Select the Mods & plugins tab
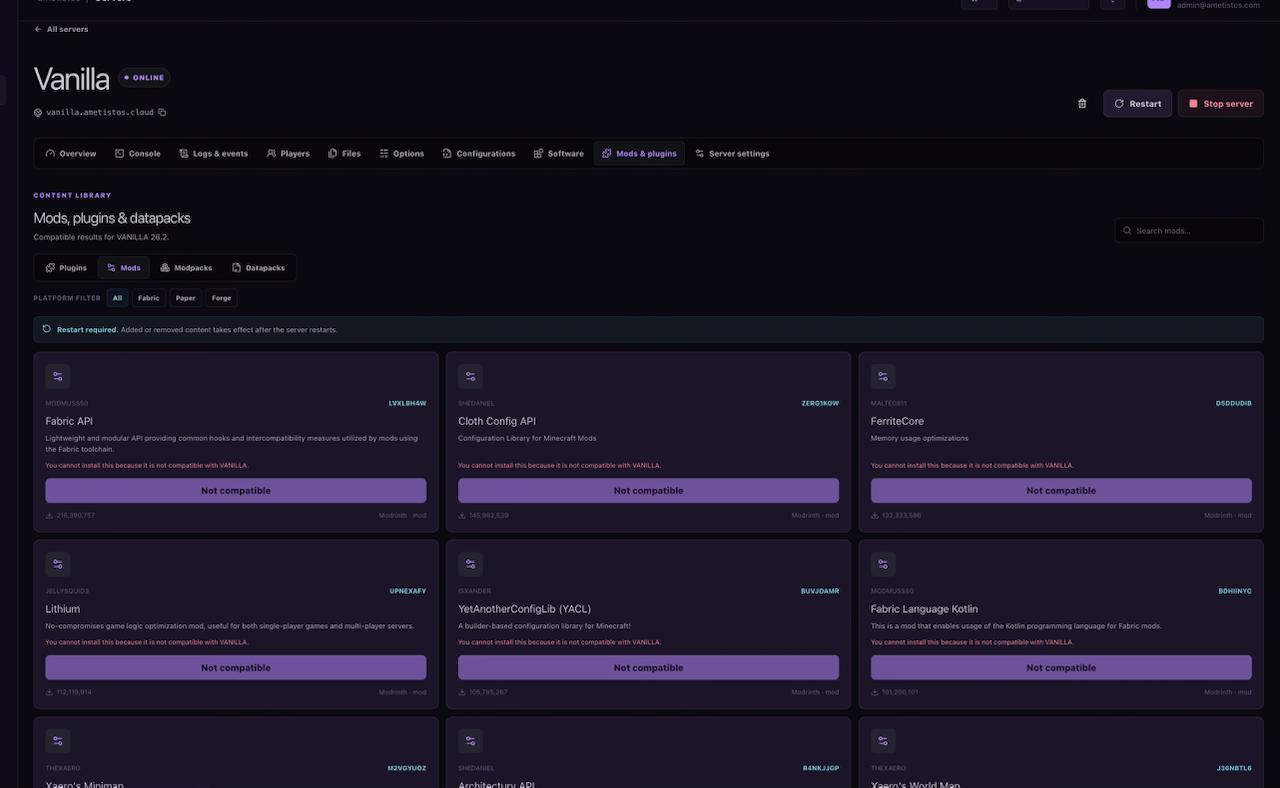Viewport: 1280px width, 788px height. tap(639, 153)
